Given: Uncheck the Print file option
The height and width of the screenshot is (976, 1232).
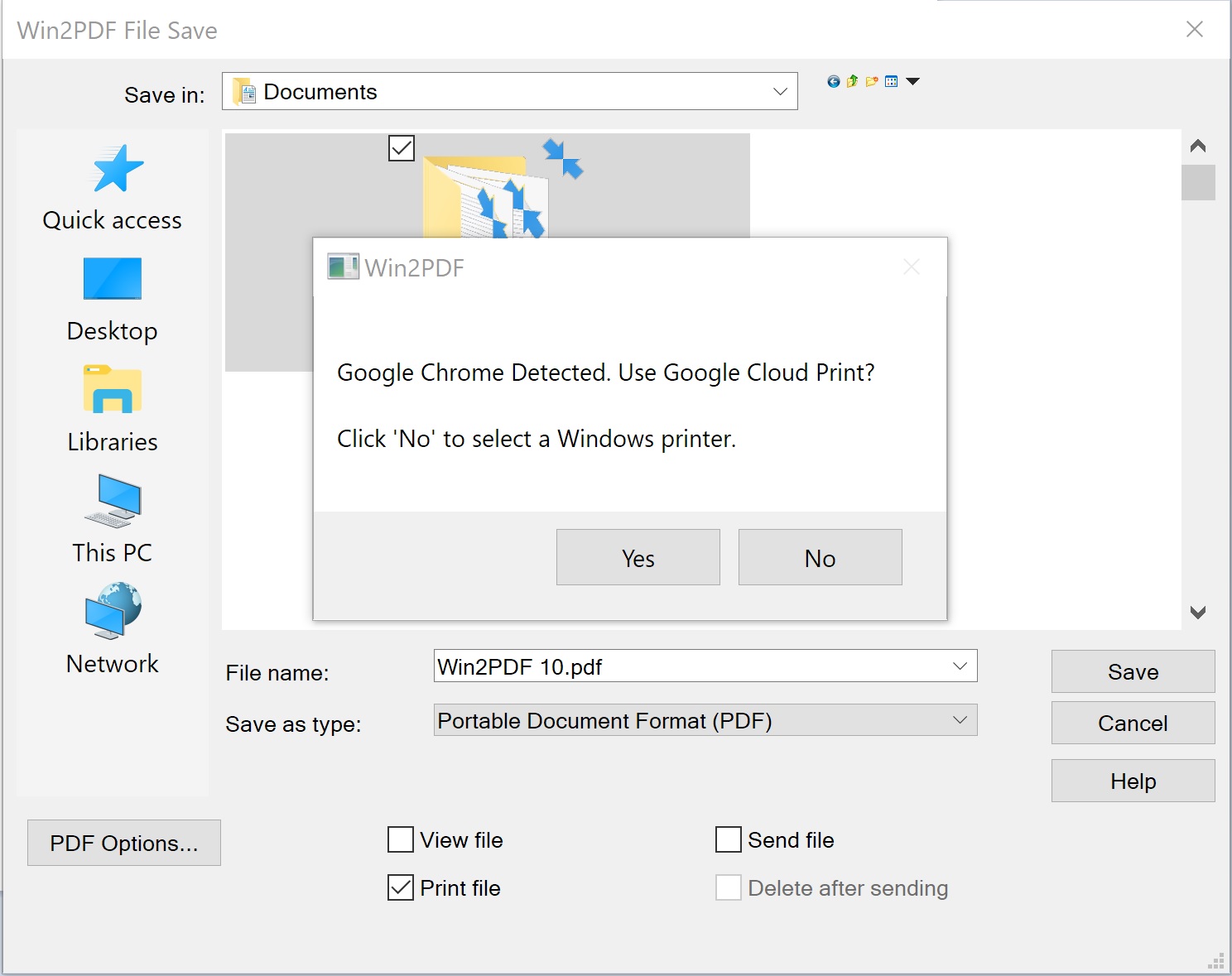Looking at the screenshot, I should pos(400,887).
